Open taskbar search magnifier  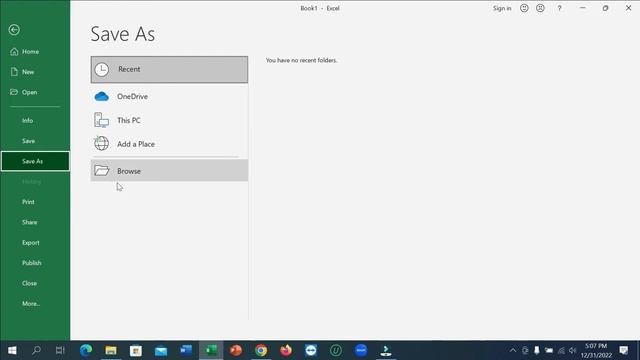pyautogui.click(x=36, y=350)
